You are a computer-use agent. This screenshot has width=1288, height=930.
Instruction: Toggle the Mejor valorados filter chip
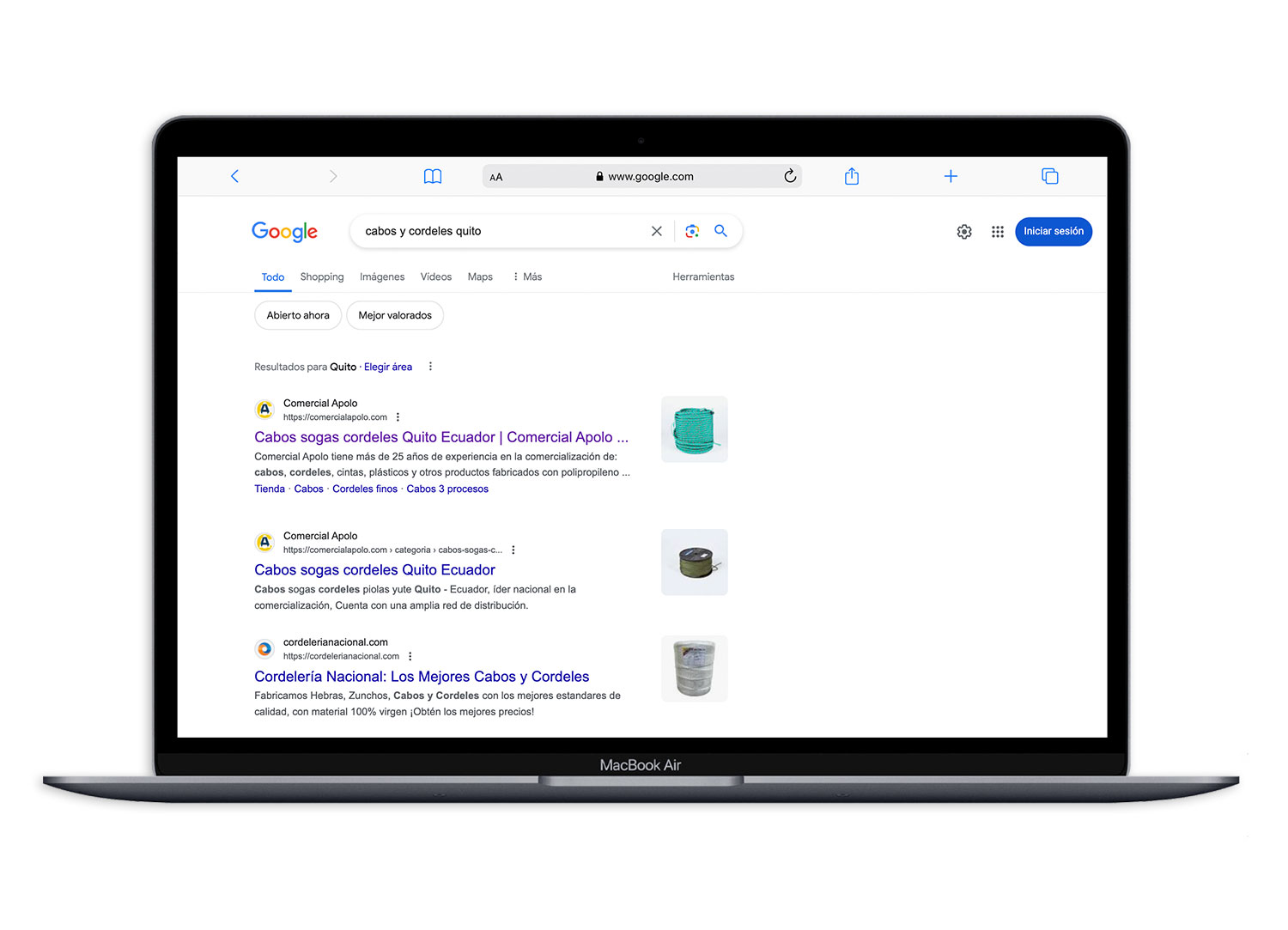click(395, 315)
